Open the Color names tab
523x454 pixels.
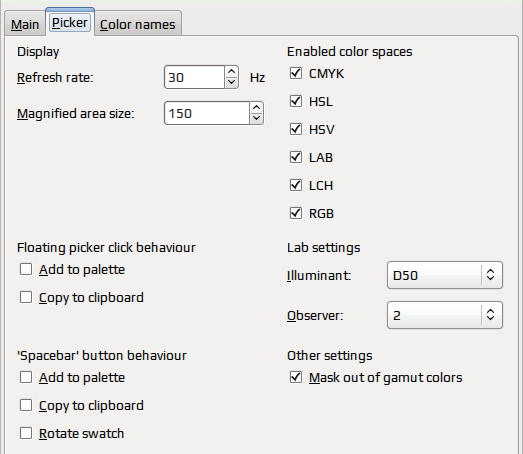pos(138,24)
